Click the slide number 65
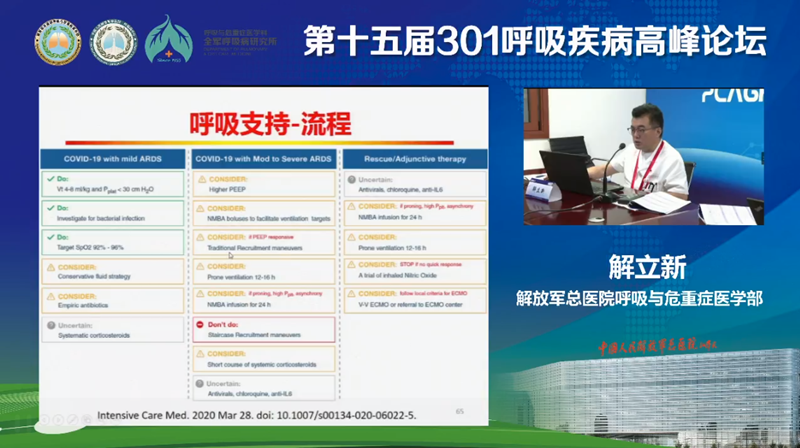800x448 pixels. (460, 411)
